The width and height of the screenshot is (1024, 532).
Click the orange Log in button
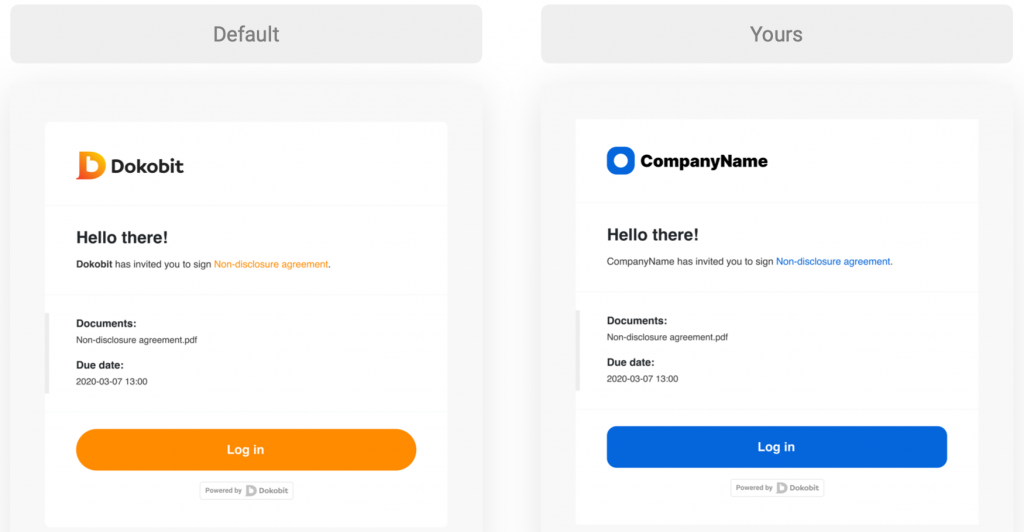246,450
